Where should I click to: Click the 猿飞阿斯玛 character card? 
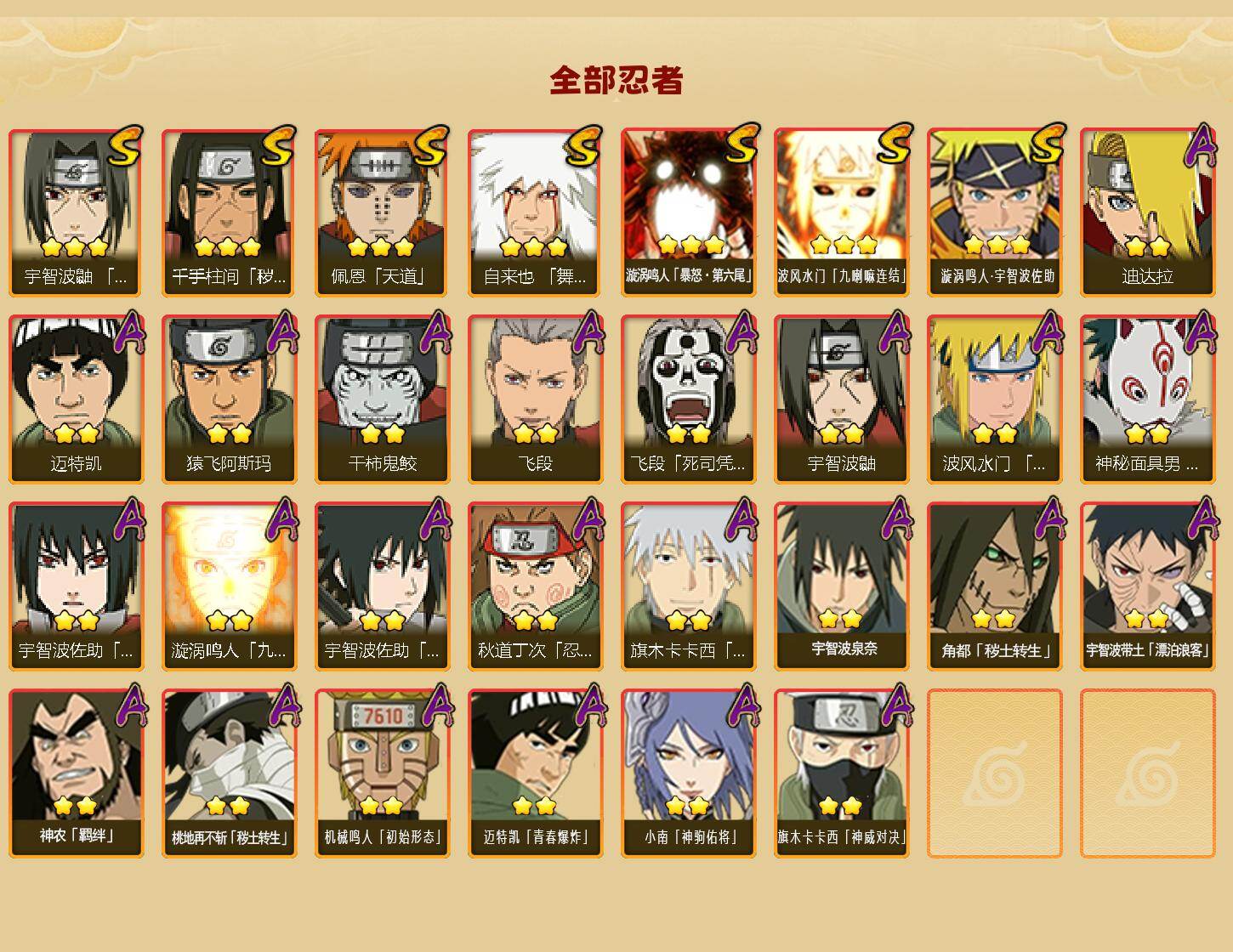[229, 399]
